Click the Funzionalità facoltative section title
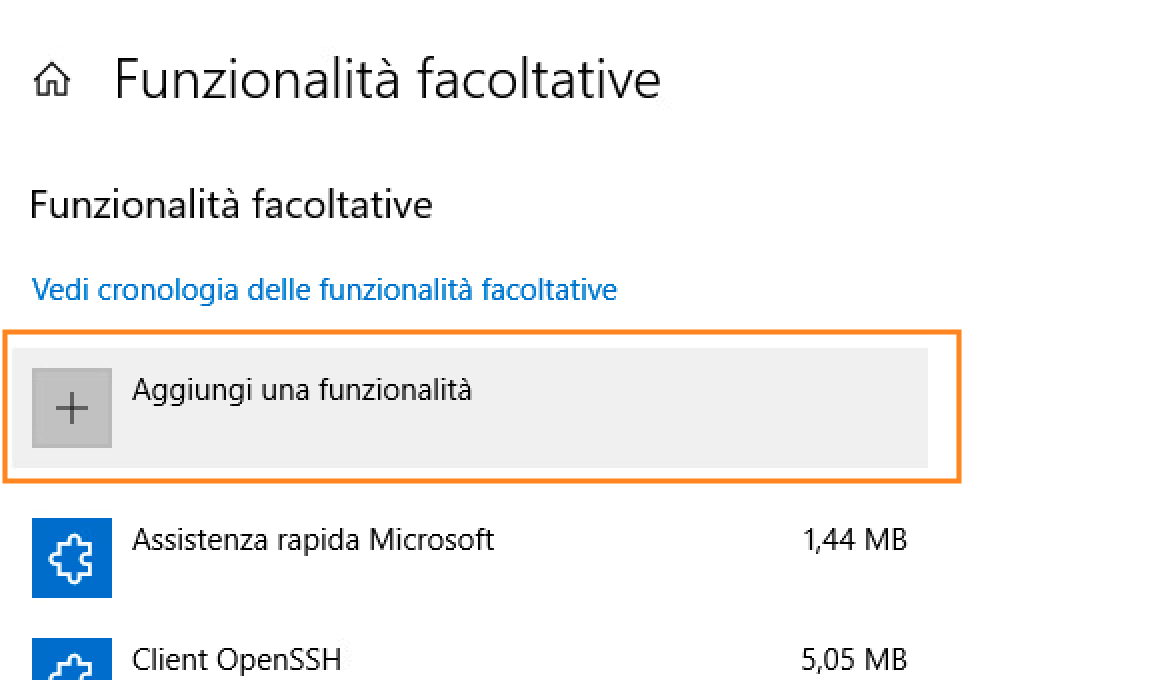The width and height of the screenshot is (1156, 680). tap(231, 204)
